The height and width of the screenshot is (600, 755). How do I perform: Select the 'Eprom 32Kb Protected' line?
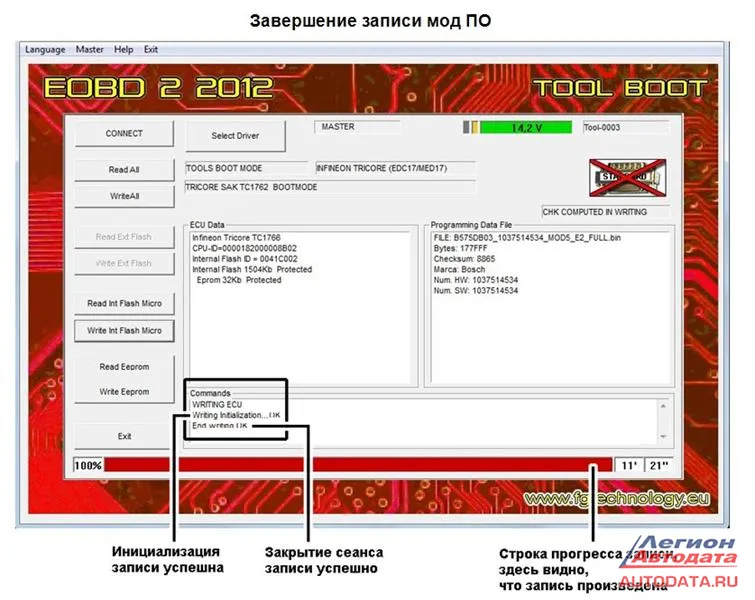click(x=239, y=280)
